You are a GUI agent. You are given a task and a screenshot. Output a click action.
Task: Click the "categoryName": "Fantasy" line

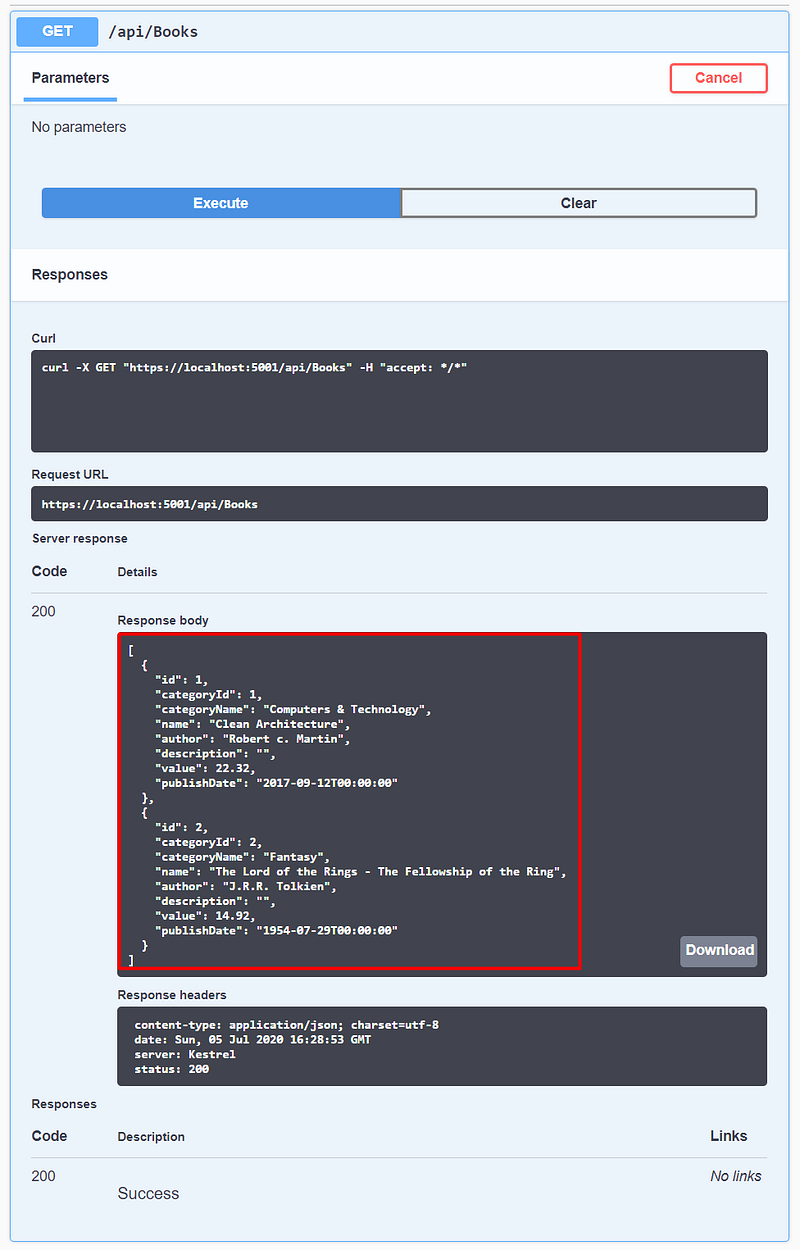click(242, 857)
